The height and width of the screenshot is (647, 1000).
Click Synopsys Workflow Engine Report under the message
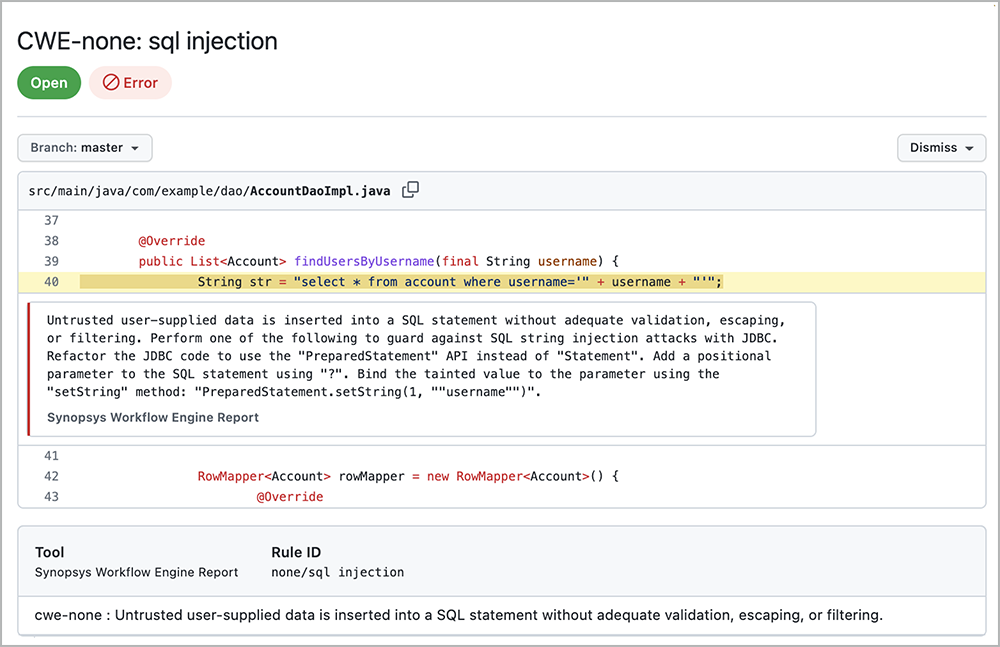(x=153, y=417)
